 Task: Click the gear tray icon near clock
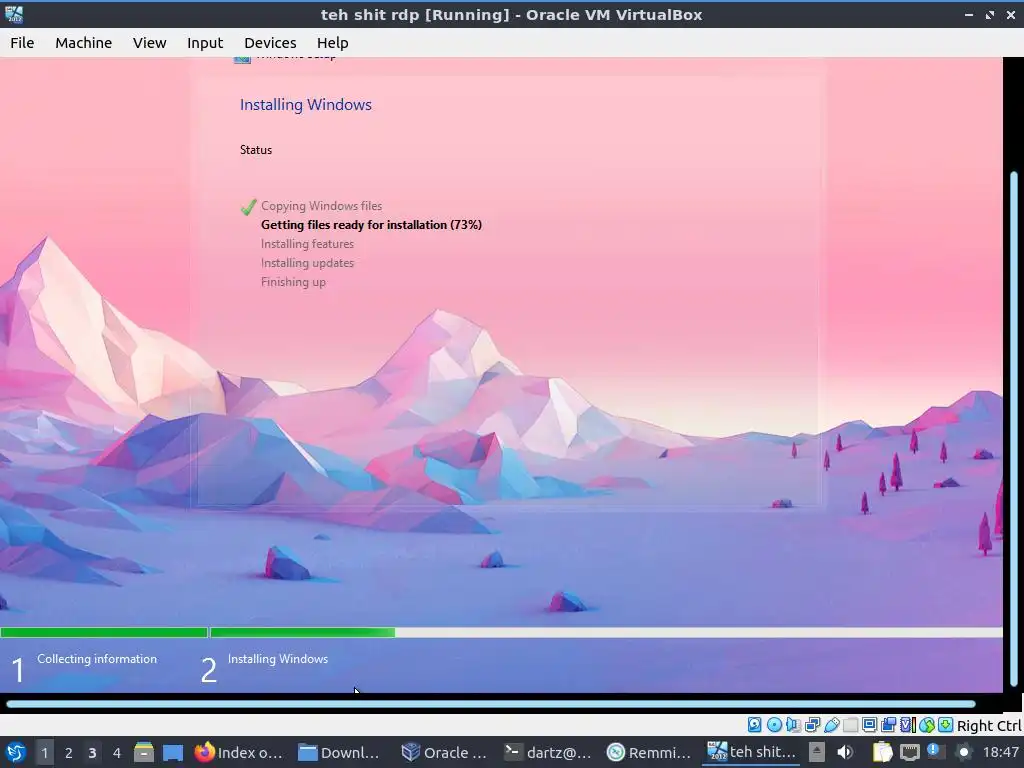963,752
